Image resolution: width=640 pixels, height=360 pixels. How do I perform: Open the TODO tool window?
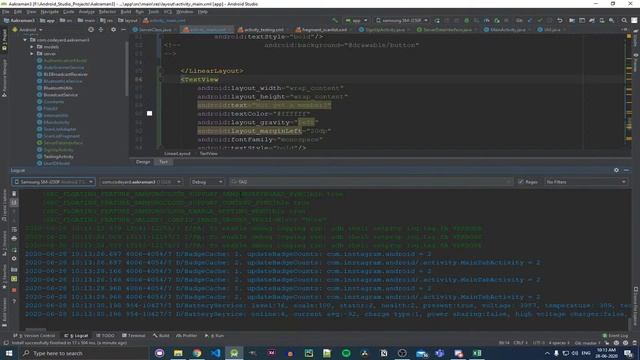[x=105, y=336]
